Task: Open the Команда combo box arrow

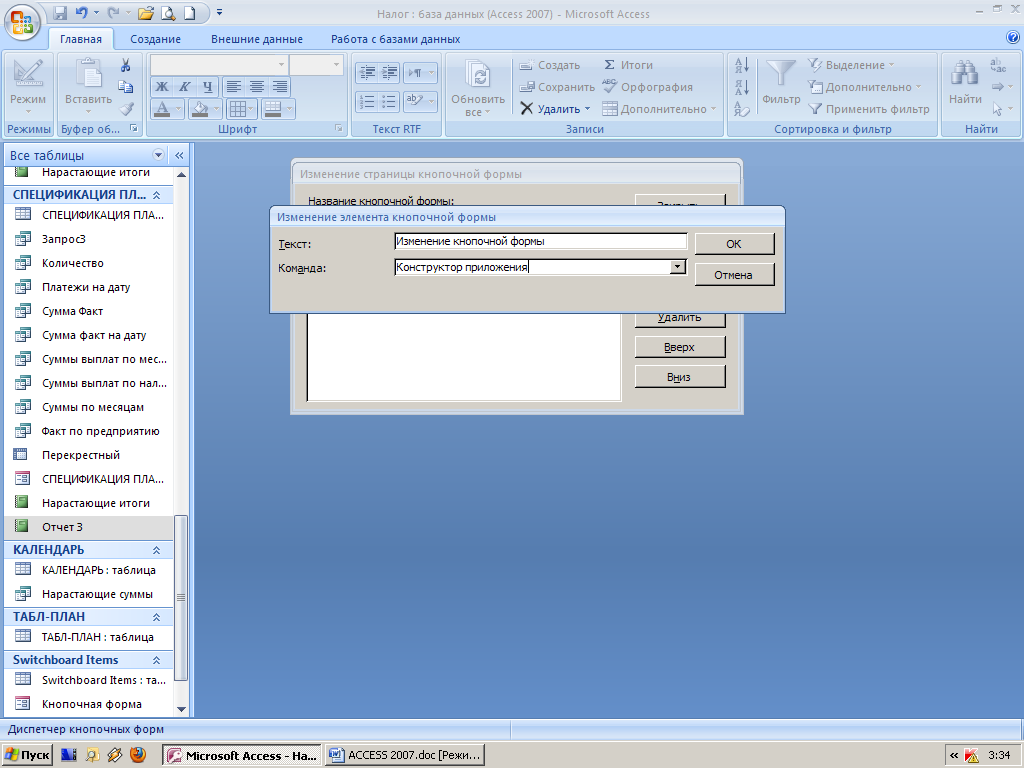Action: pos(677,266)
